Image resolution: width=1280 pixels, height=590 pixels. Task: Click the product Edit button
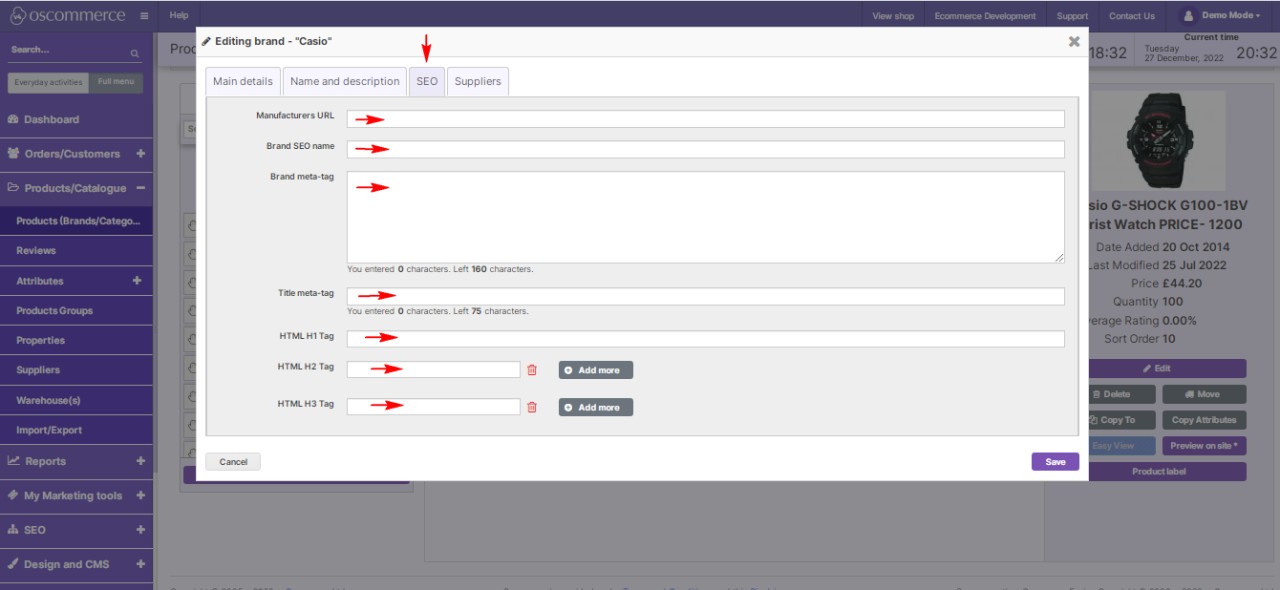point(1164,368)
